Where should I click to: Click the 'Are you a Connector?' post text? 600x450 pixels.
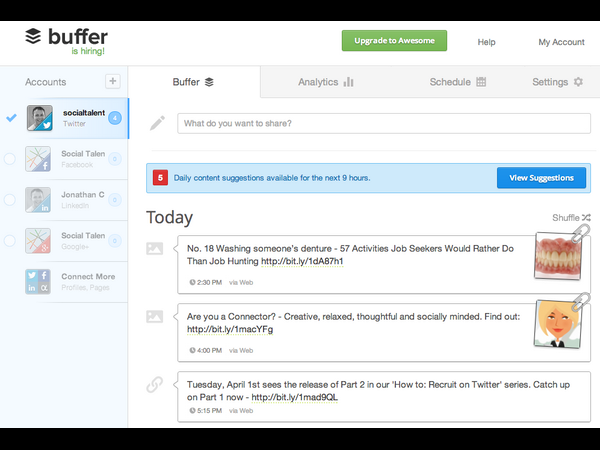(x=353, y=323)
